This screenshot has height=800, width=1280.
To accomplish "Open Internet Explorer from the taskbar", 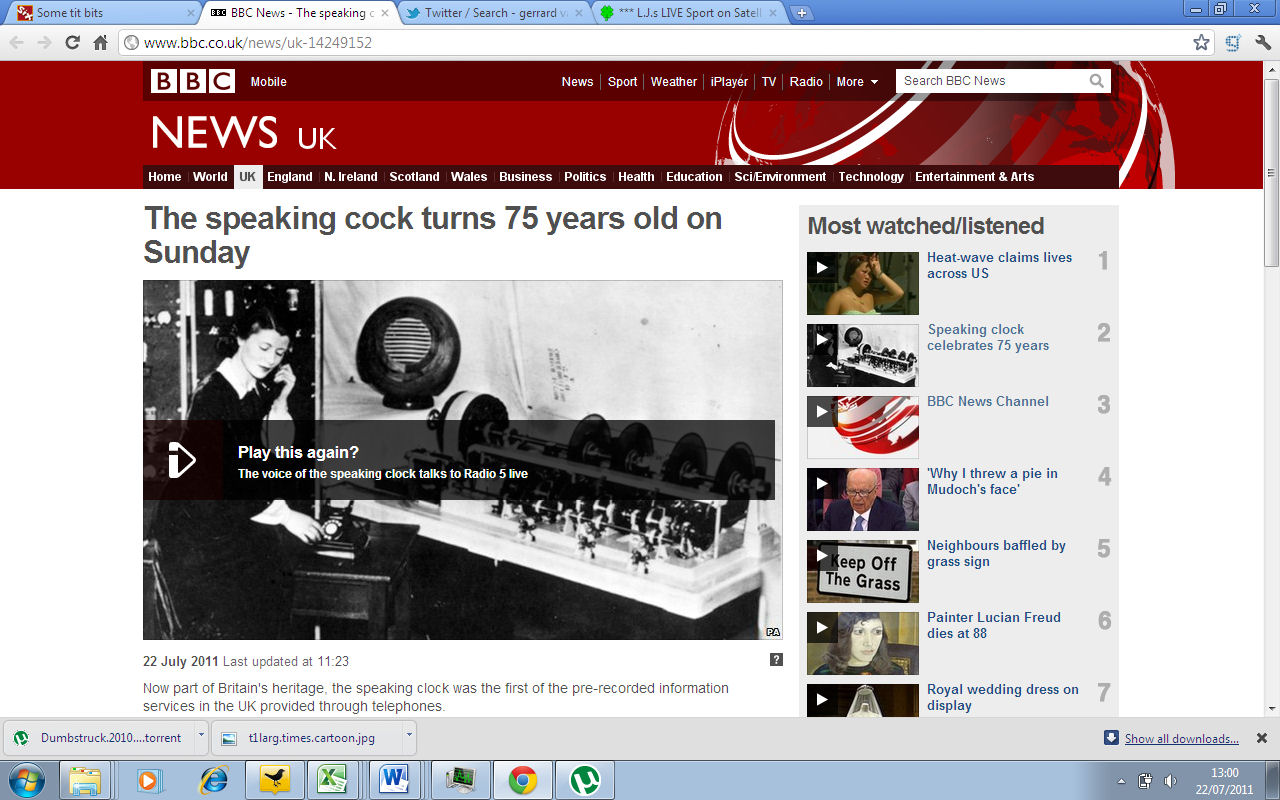I will [x=213, y=779].
